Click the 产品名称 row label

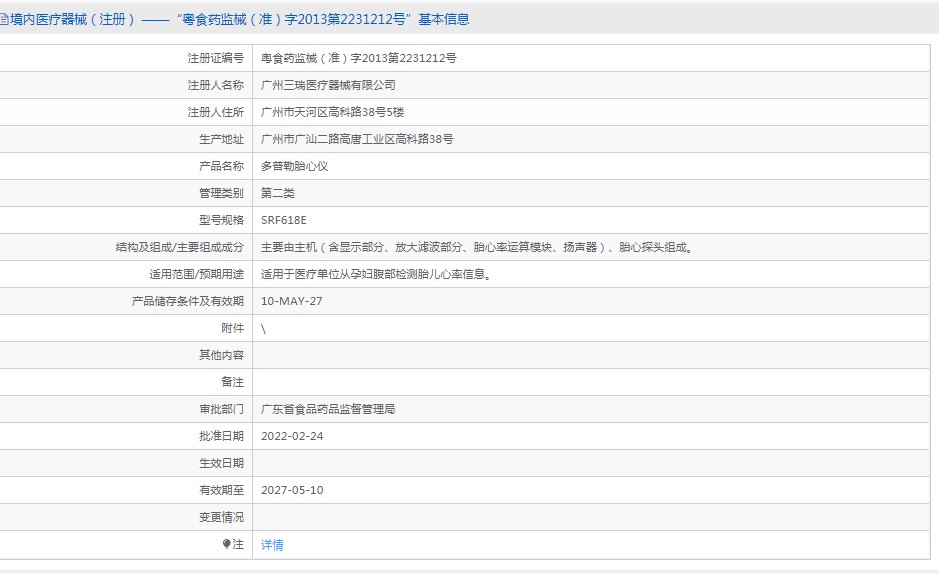click(222, 166)
